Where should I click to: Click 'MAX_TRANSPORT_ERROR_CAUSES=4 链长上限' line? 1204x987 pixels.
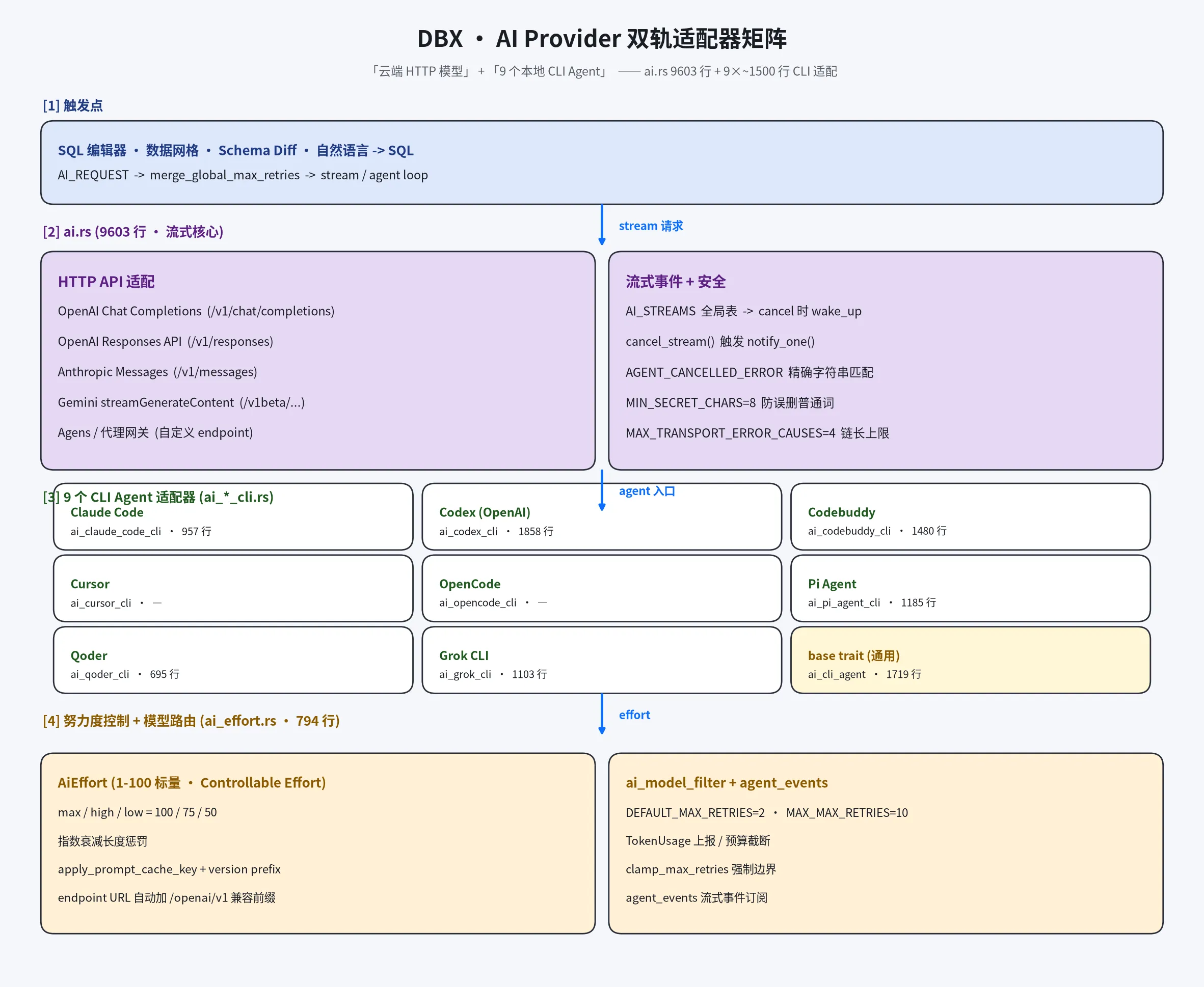(758, 433)
